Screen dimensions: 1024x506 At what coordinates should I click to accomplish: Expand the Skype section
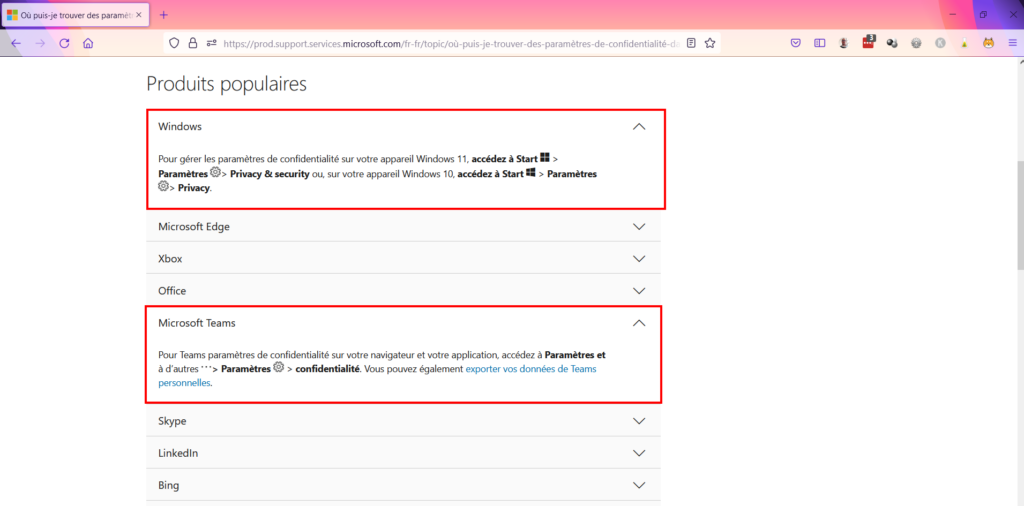pyautogui.click(x=403, y=421)
